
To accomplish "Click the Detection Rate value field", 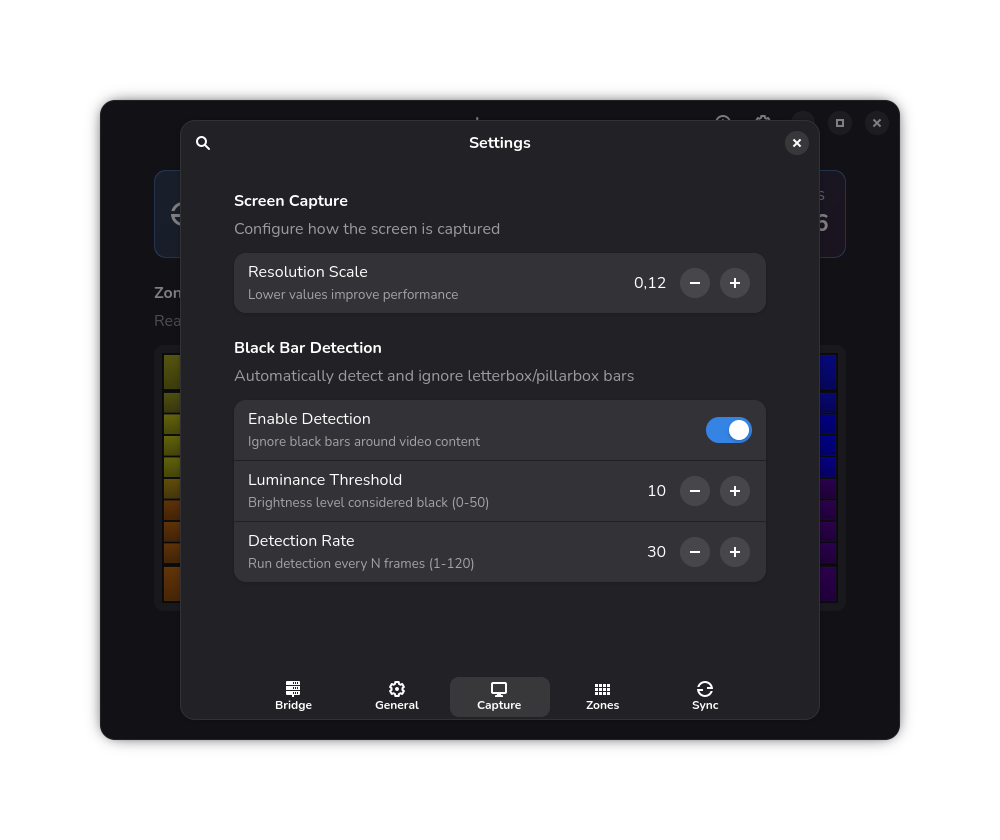I will point(656,552).
